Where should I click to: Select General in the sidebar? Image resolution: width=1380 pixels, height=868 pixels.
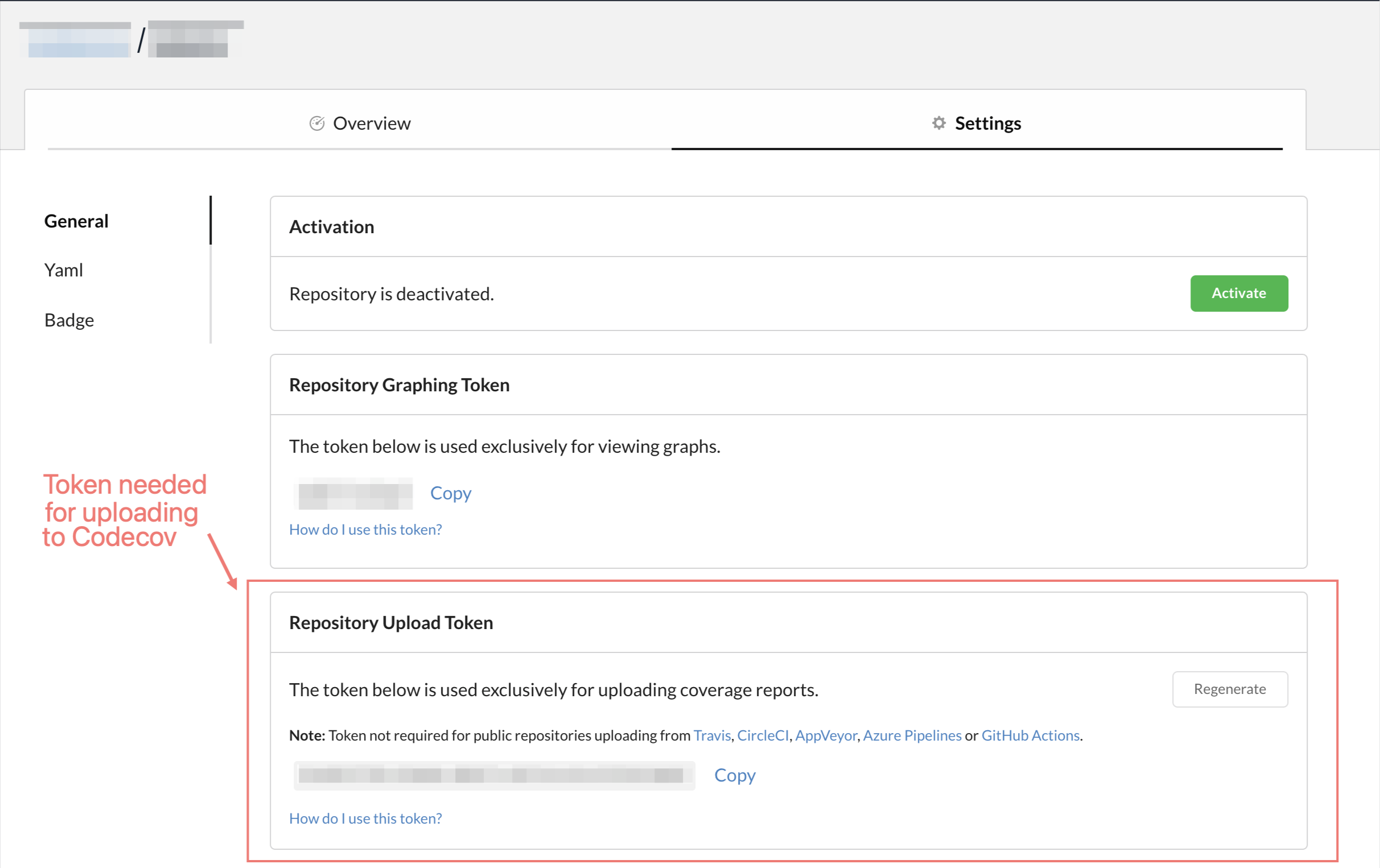(x=76, y=221)
